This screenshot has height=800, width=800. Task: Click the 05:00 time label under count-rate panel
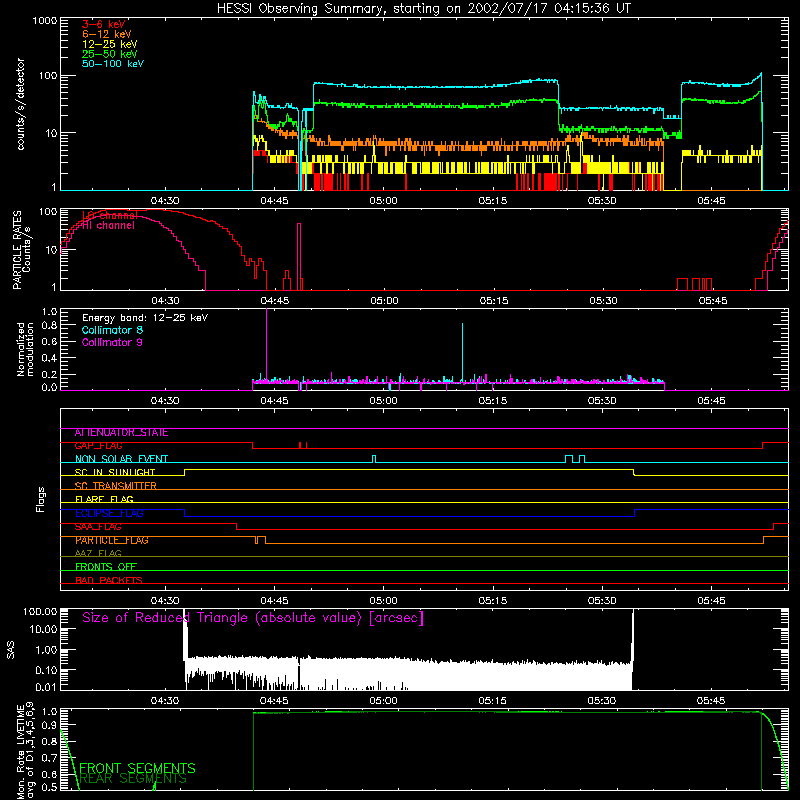[x=384, y=201]
